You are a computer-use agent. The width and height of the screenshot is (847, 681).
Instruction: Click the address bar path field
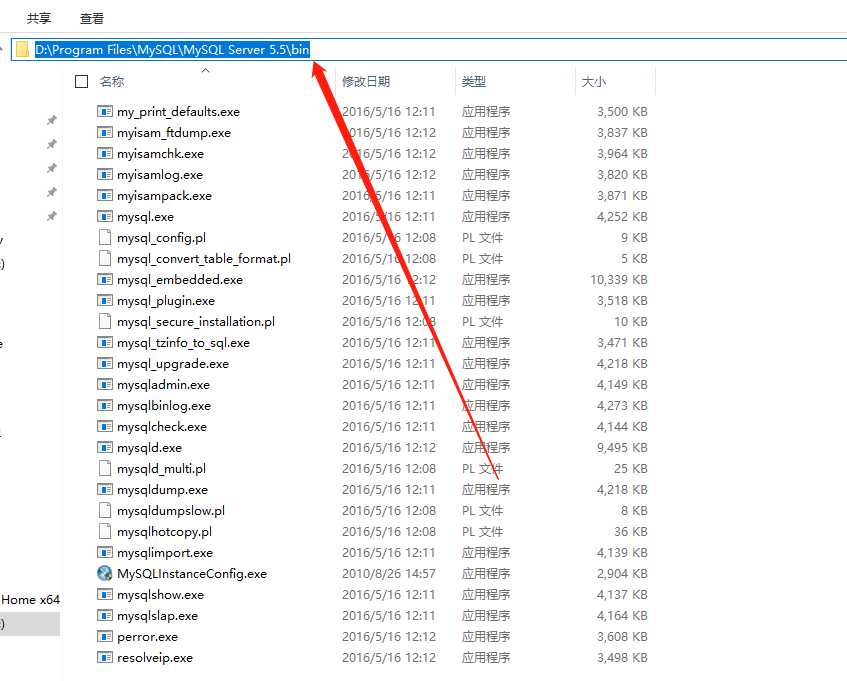coord(429,50)
